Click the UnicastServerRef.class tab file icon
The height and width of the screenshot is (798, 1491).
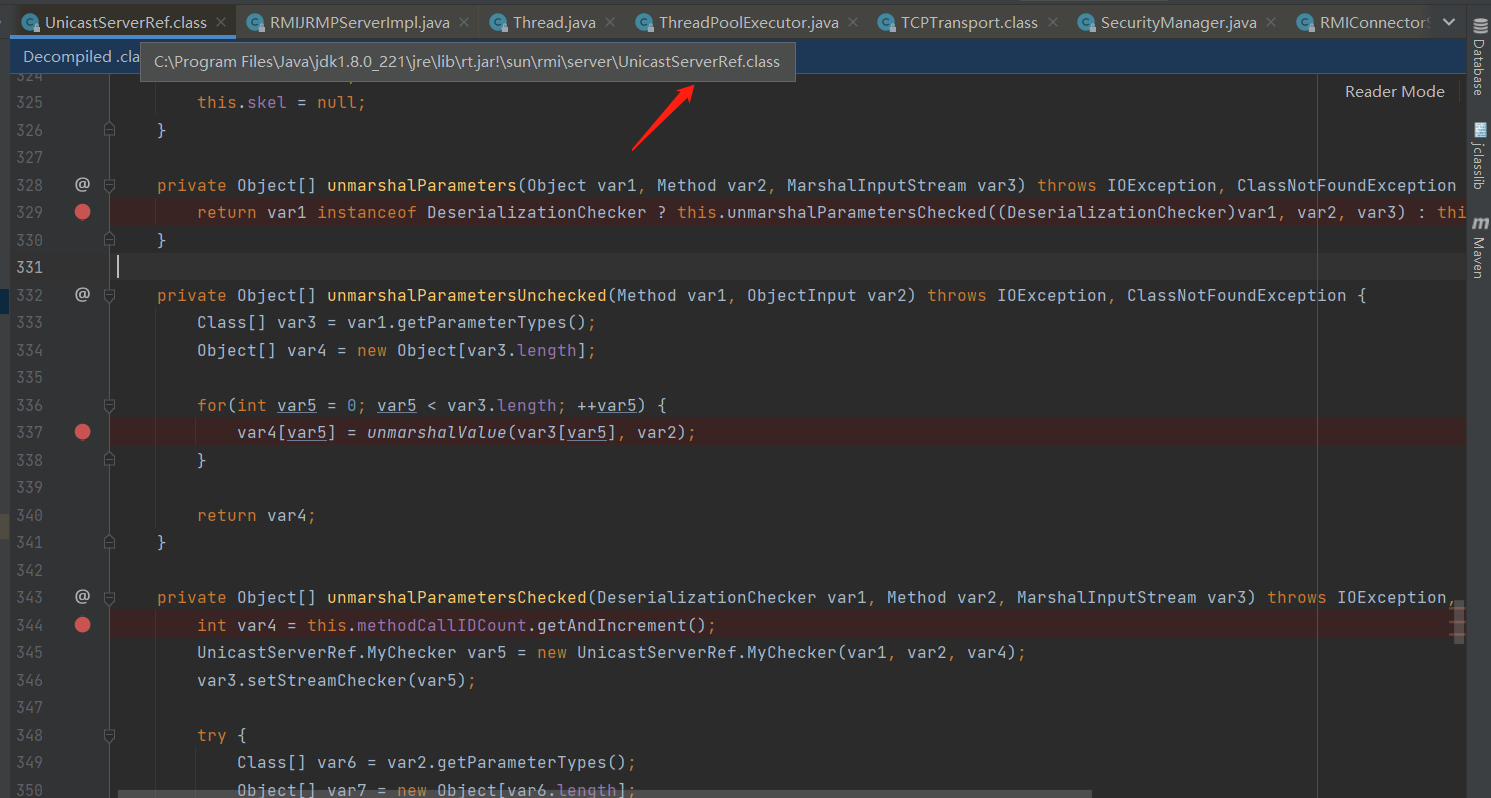pyautogui.click(x=30, y=22)
